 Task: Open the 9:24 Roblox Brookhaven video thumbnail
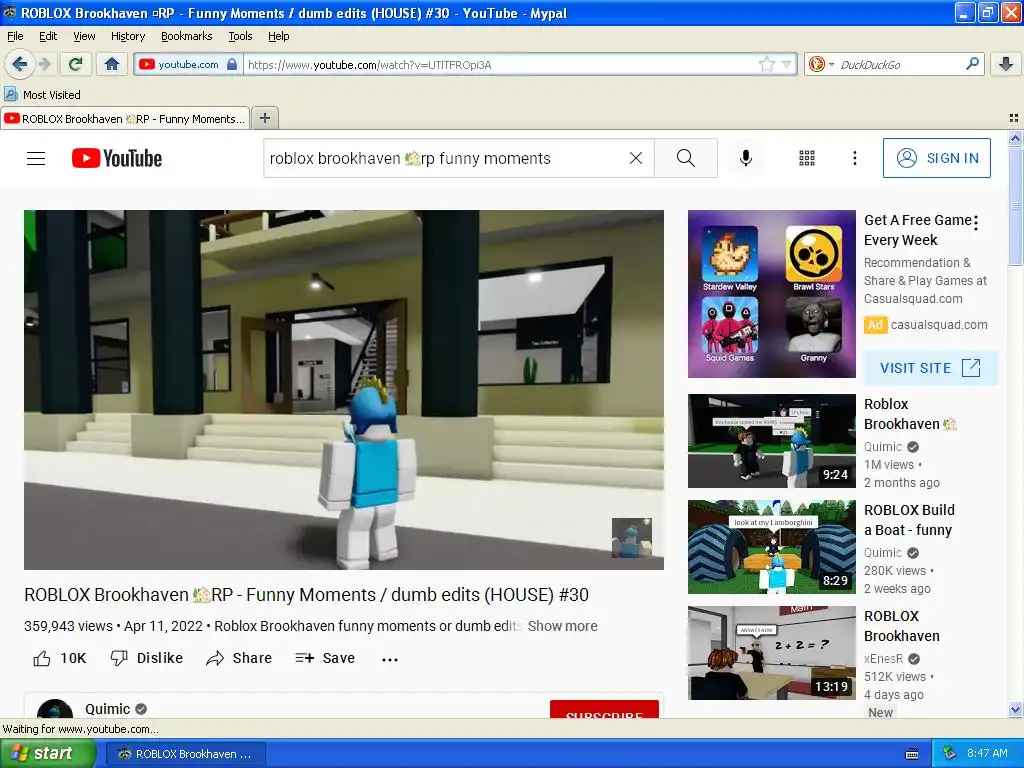771,441
